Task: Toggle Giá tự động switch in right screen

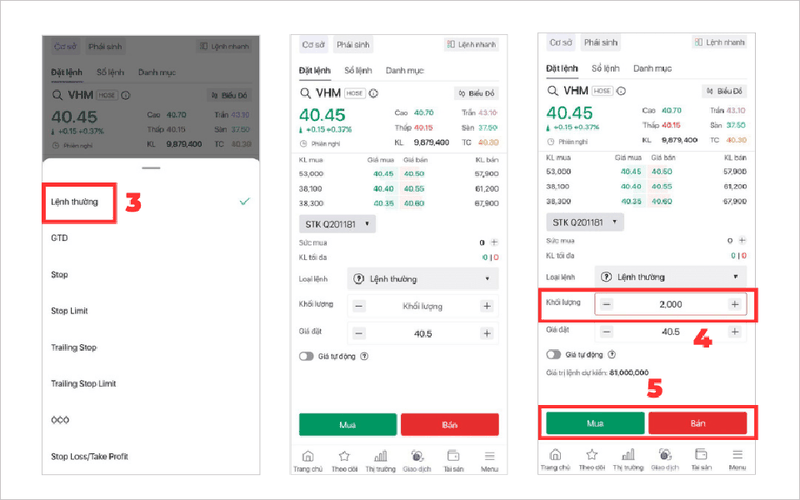Action: pos(554,354)
